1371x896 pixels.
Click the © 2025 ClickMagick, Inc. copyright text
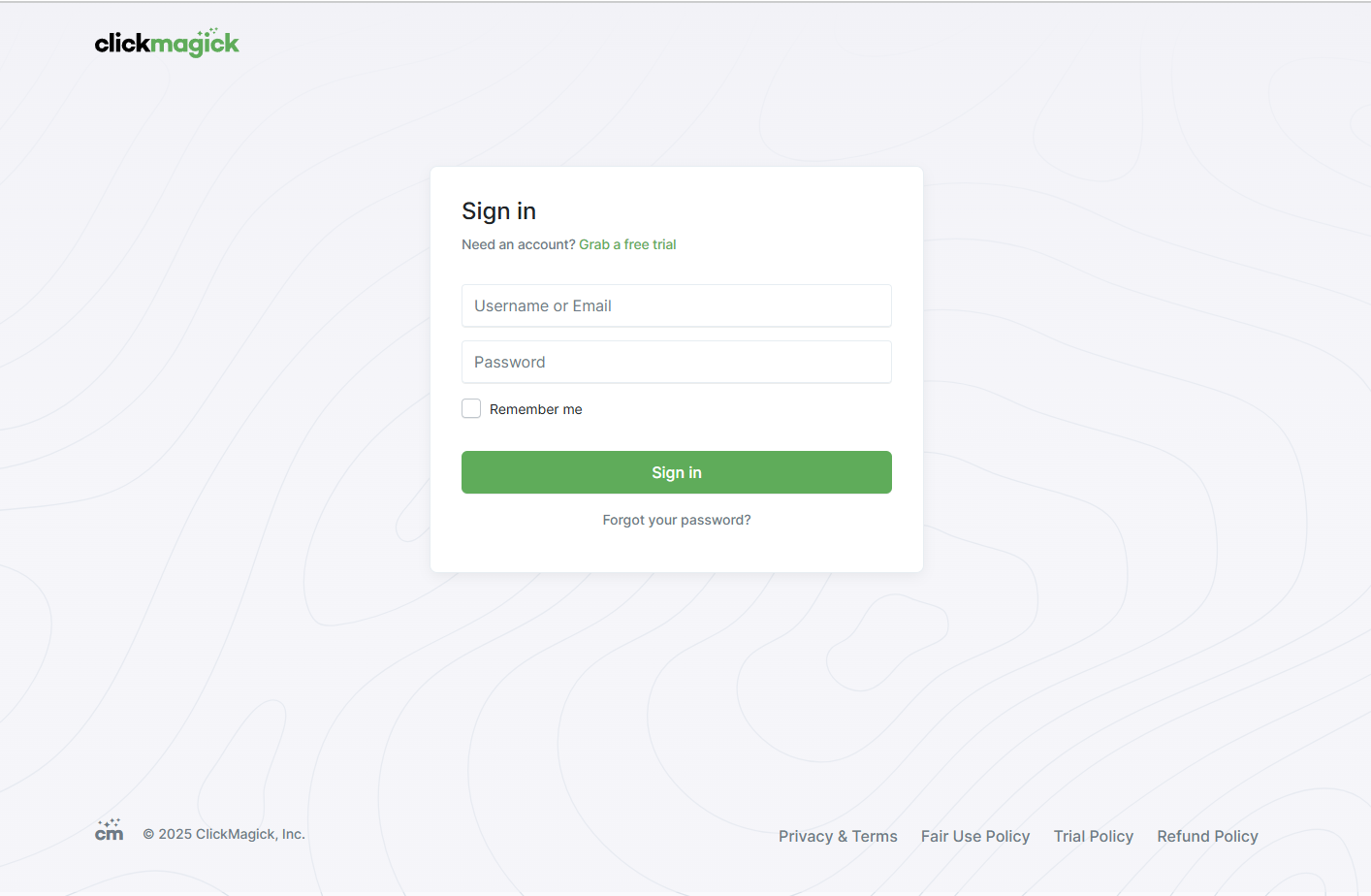[224, 834]
